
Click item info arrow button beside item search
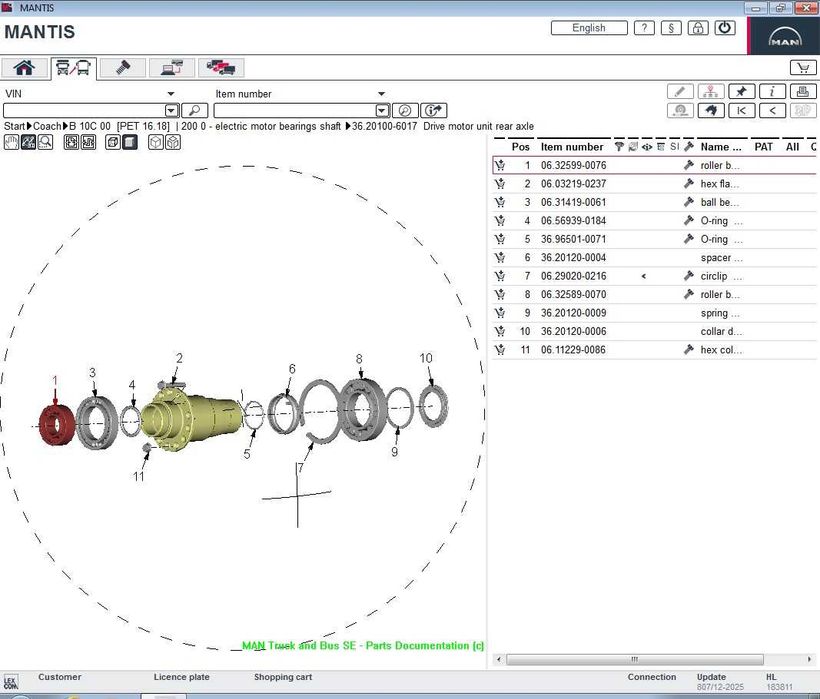point(434,111)
